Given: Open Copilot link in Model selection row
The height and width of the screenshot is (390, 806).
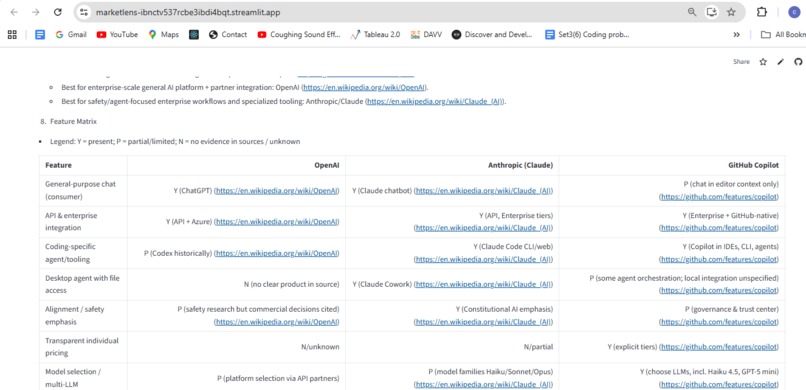Looking at the screenshot, I should (x=719, y=384).
